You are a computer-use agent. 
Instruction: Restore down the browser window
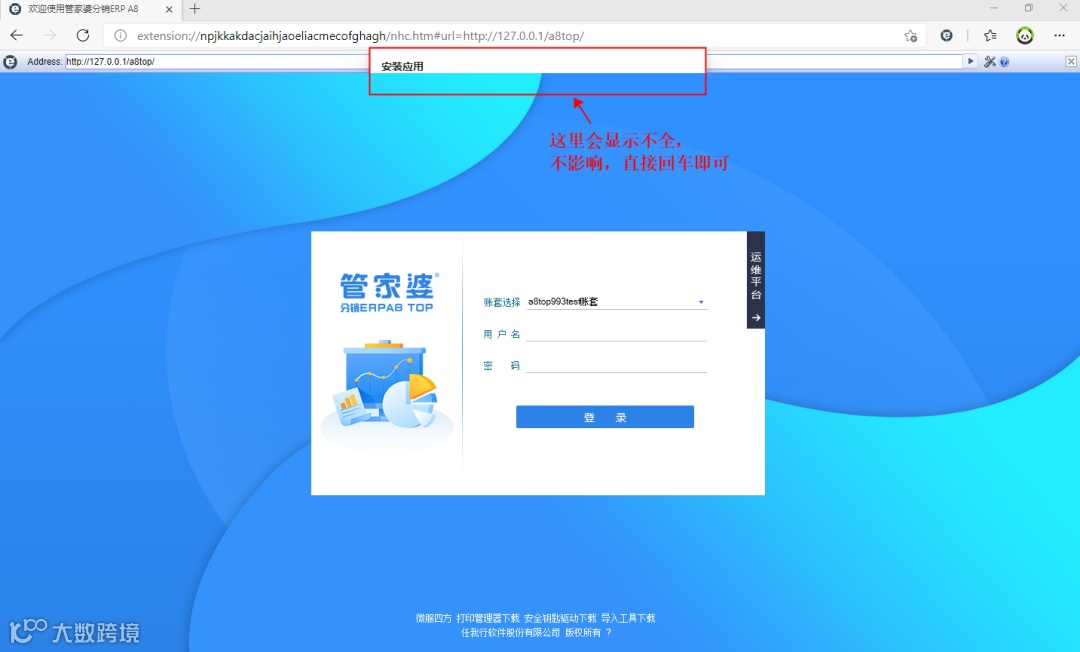(1028, 8)
